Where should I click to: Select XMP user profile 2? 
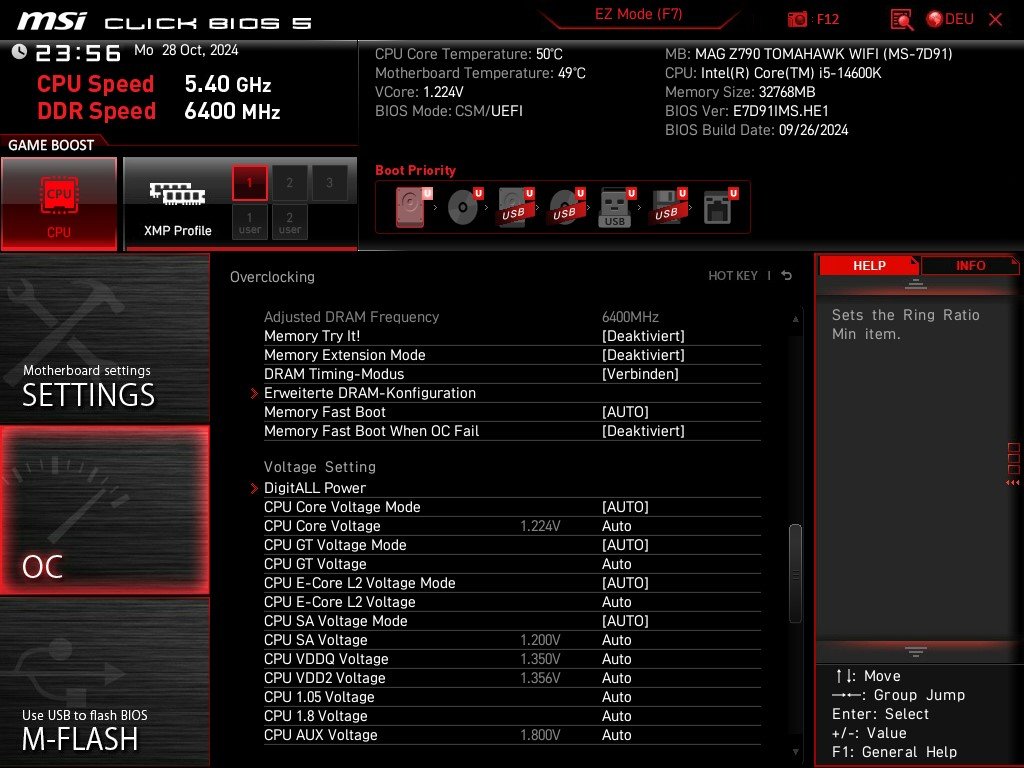(289, 223)
